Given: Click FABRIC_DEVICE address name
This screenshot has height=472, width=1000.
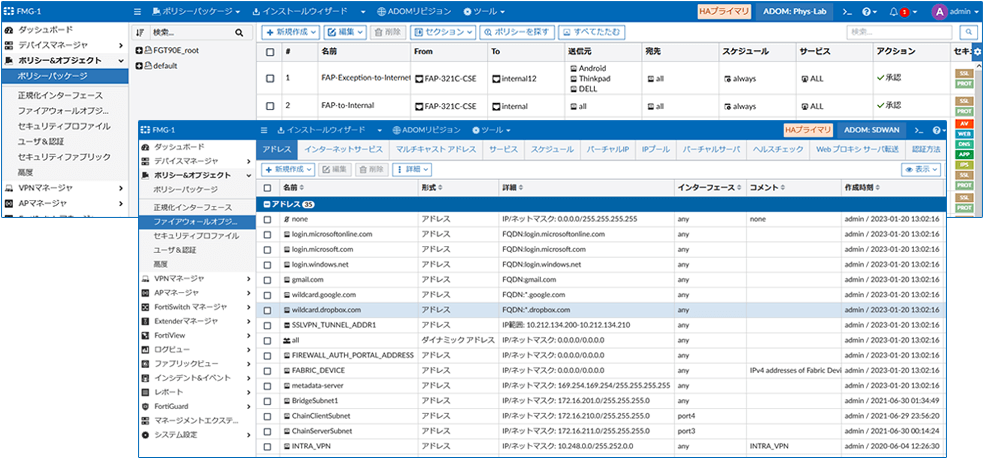Looking at the screenshot, I should 318,371.
